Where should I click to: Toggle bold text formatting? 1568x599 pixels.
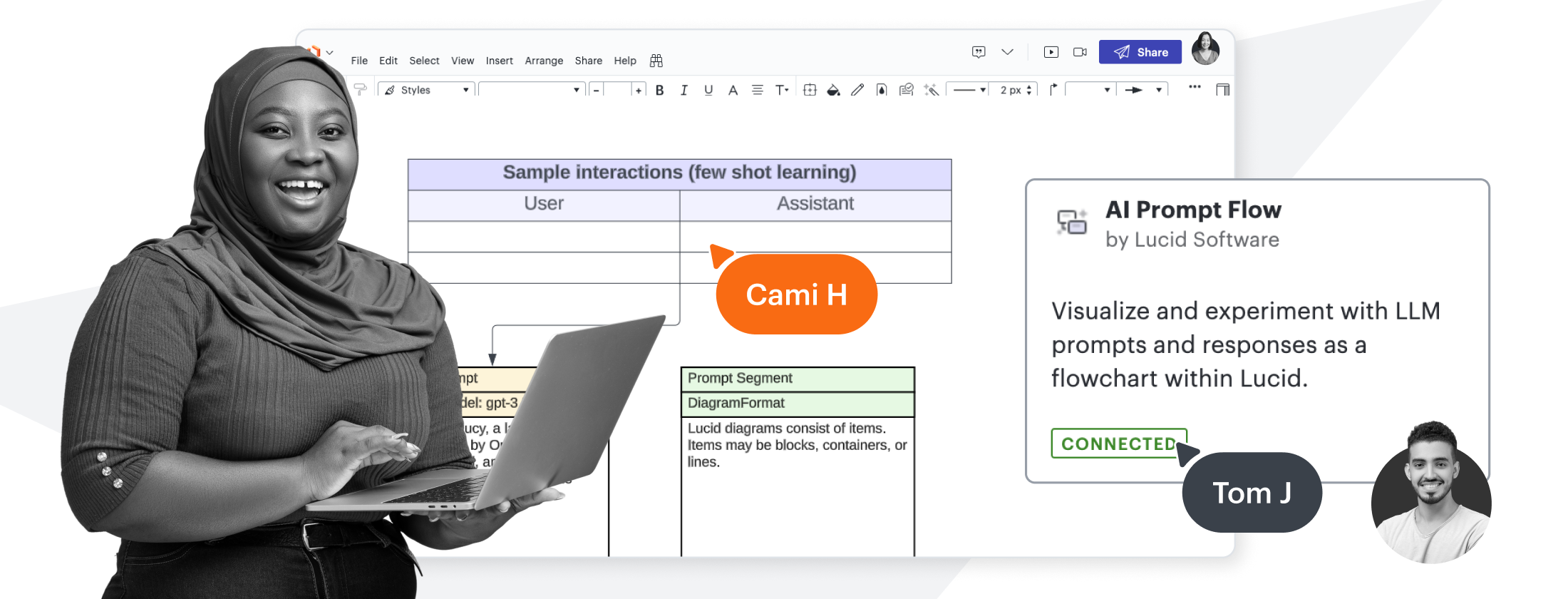click(659, 90)
